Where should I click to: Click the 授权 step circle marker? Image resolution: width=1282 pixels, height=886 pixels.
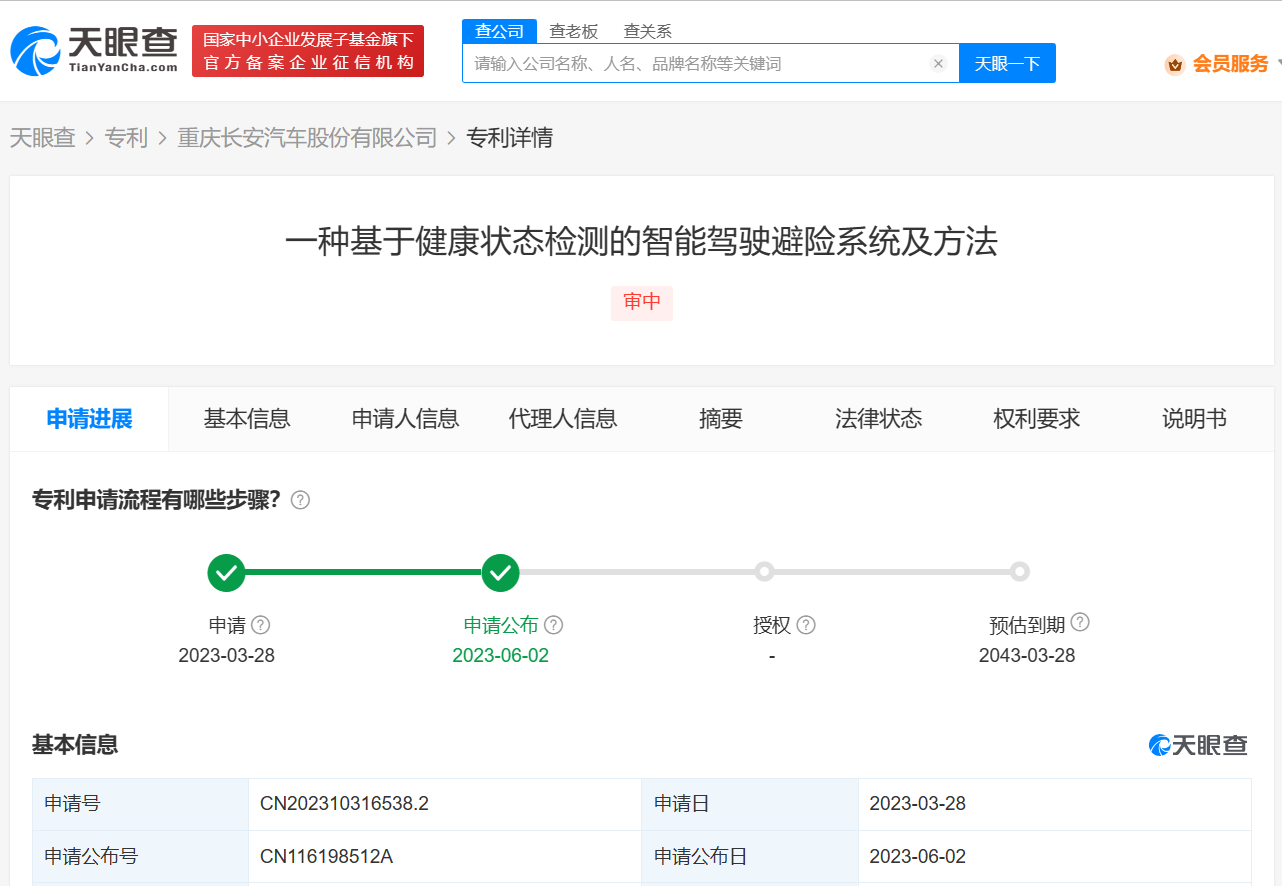765,572
